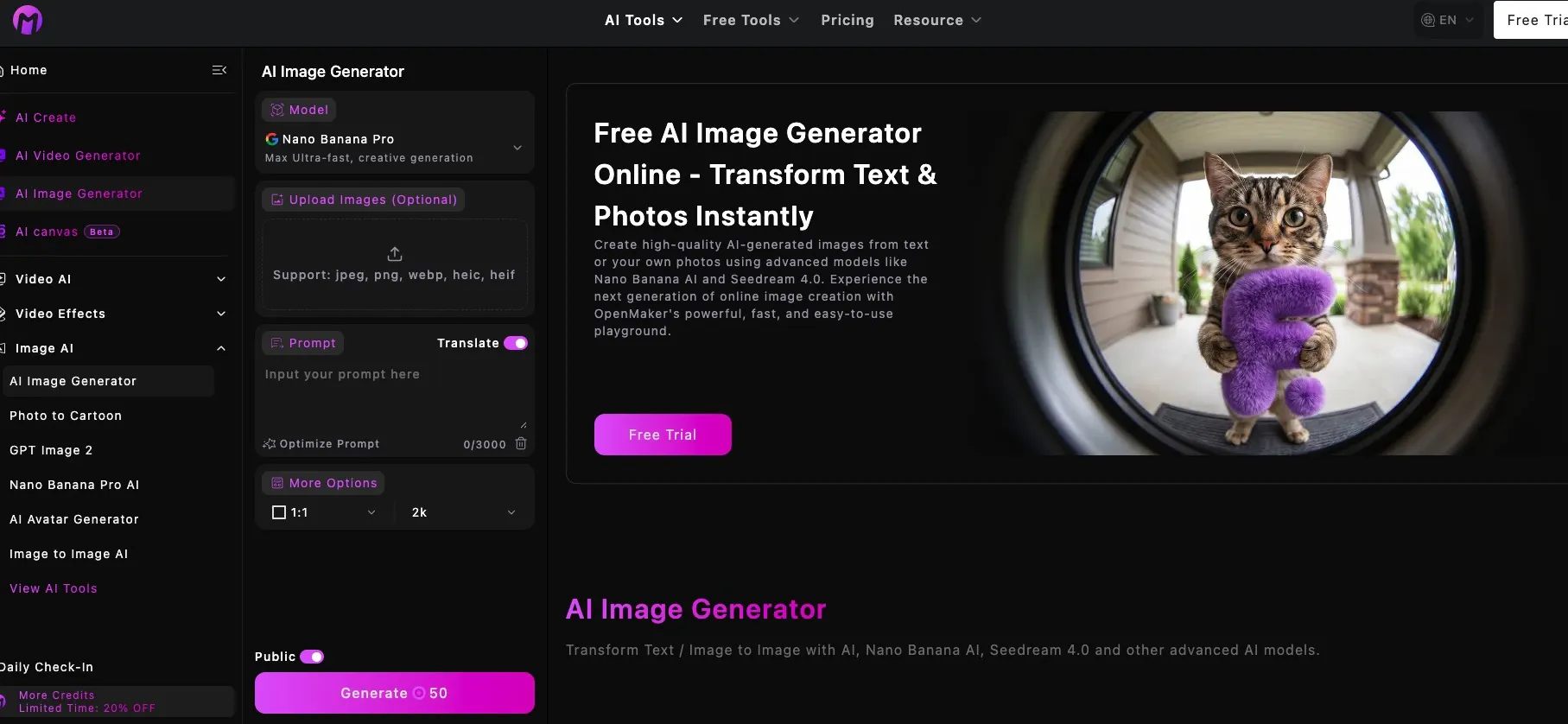
Task: Open the AI Tools menu
Action: click(x=644, y=20)
